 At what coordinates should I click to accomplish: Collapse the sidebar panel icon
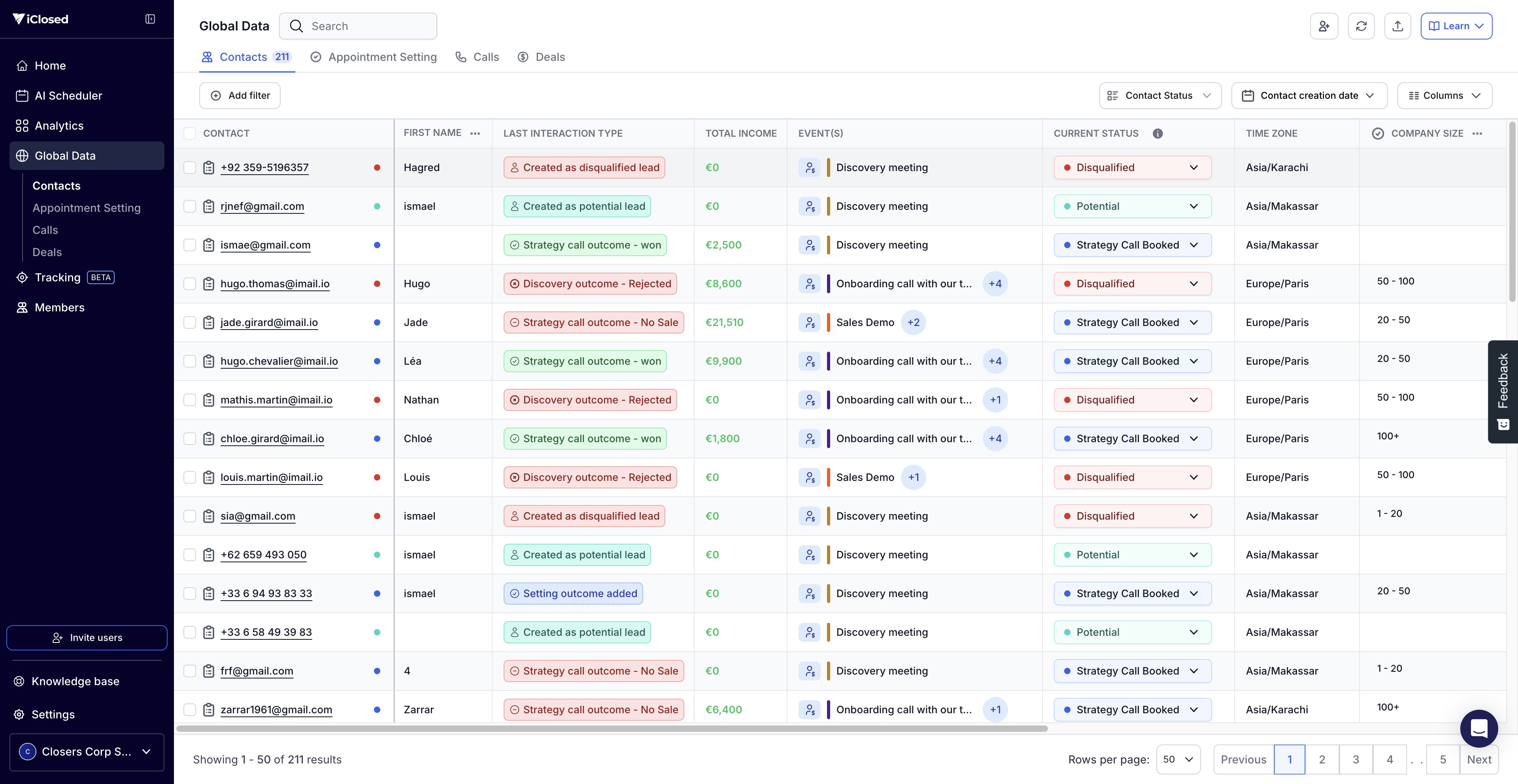click(x=150, y=19)
